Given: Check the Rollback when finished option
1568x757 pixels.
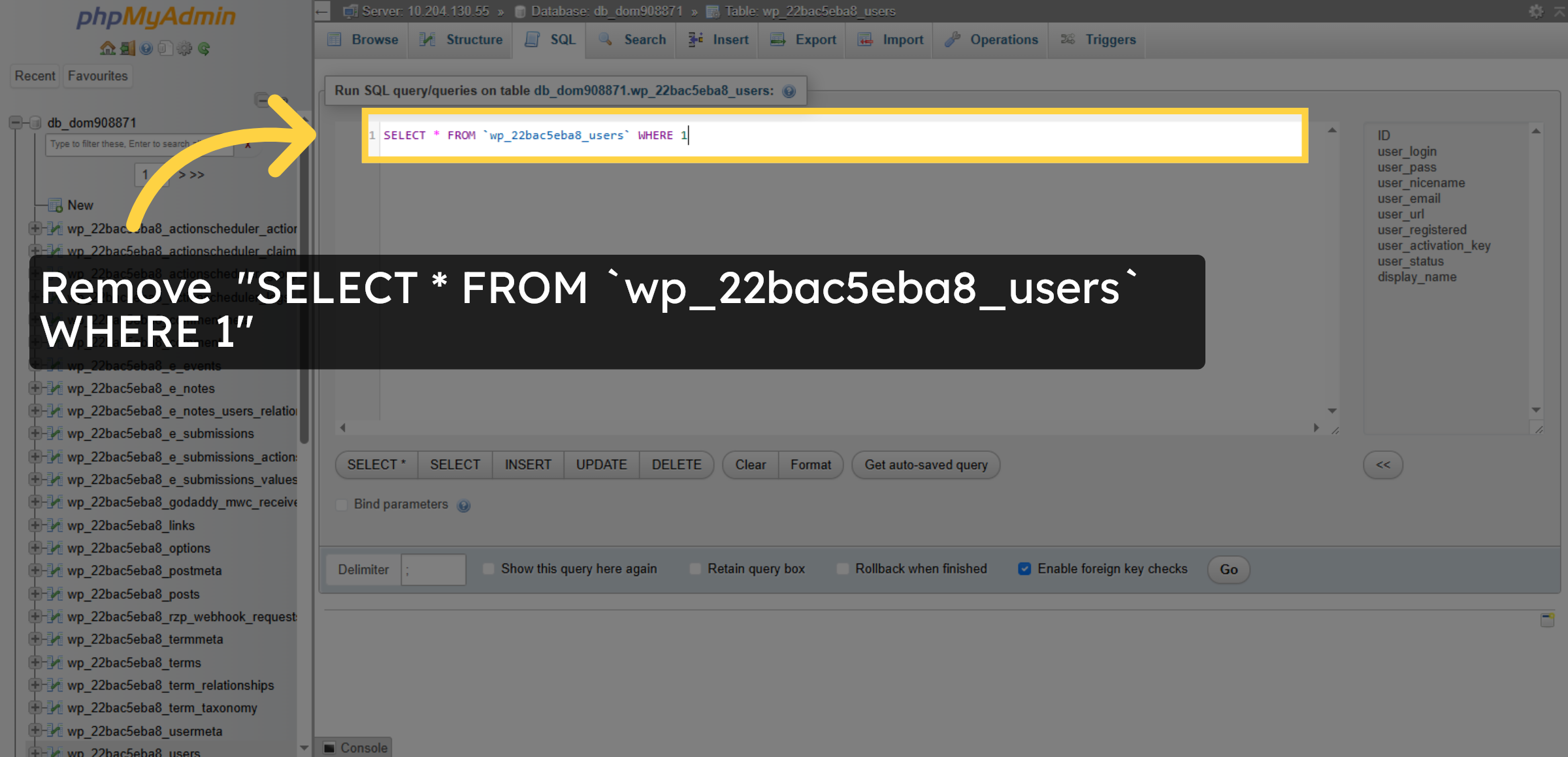Looking at the screenshot, I should [x=842, y=569].
